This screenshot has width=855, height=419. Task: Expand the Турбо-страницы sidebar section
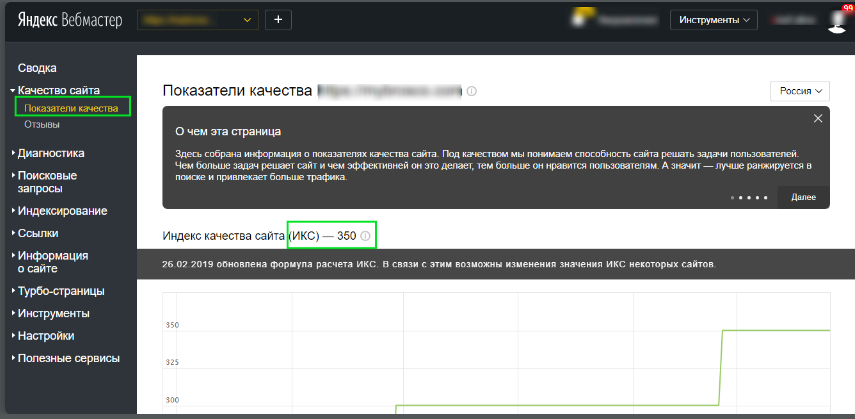(58, 291)
